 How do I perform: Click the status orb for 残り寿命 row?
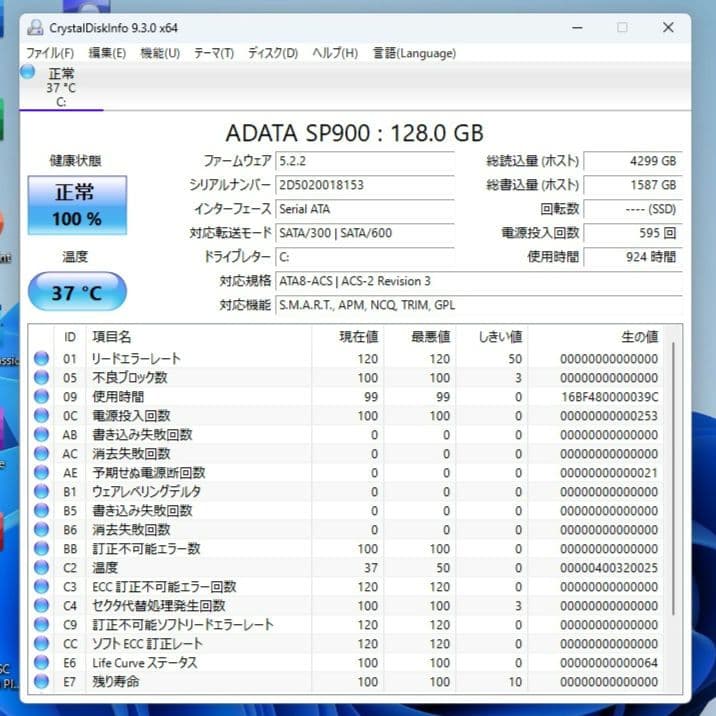tap(42, 682)
